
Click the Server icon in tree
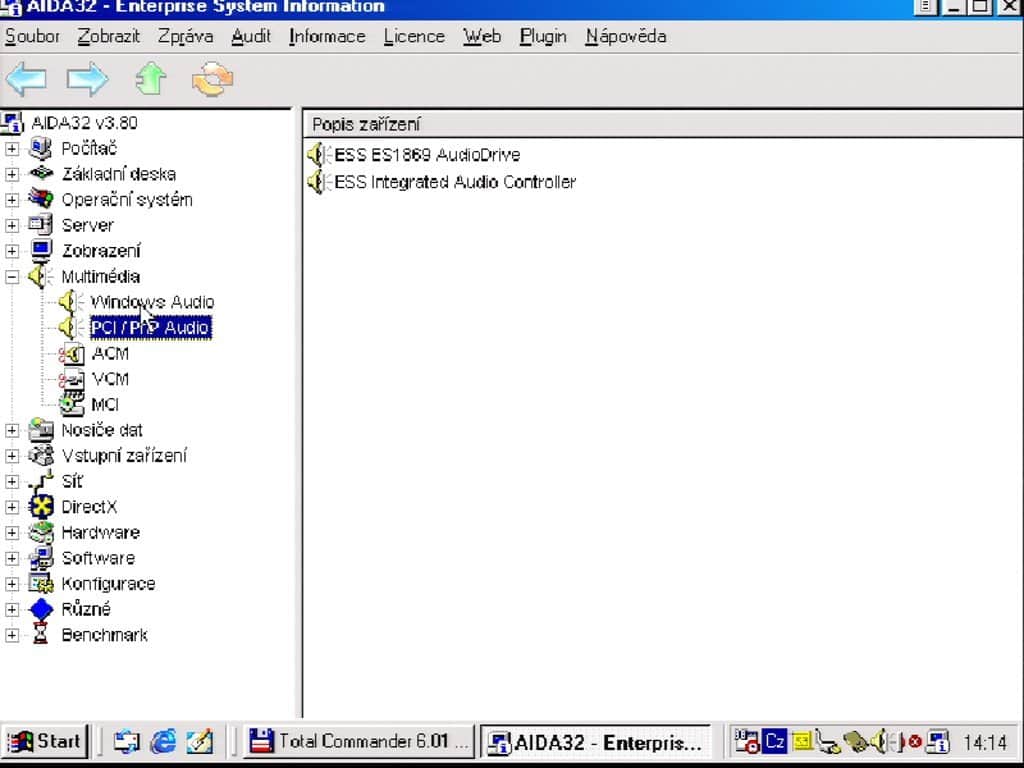(x=40, y=225)
